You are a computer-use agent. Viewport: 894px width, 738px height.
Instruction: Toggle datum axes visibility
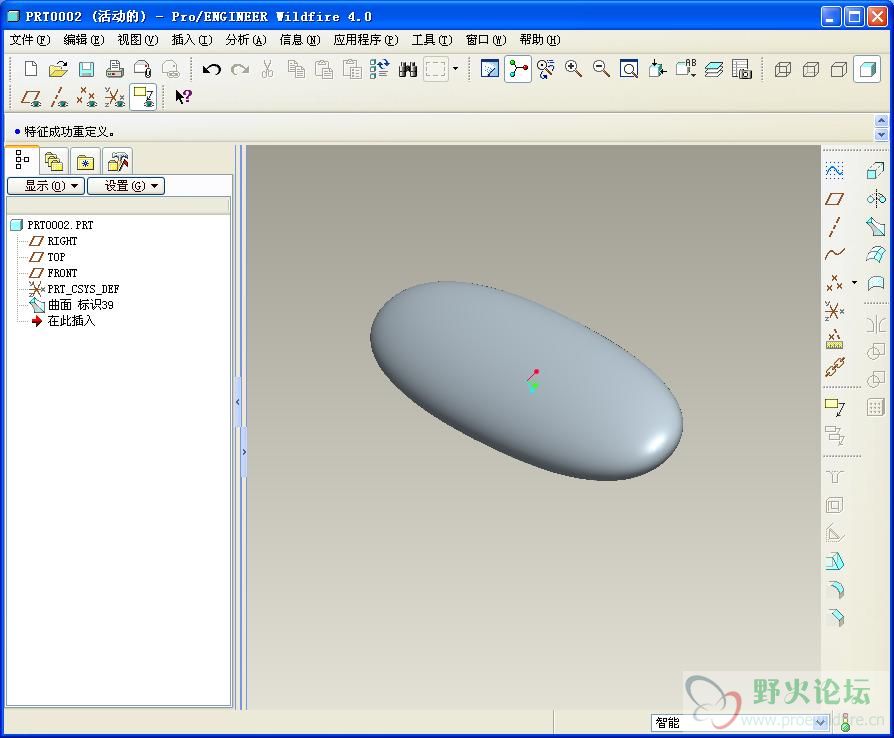click(59, 97)
